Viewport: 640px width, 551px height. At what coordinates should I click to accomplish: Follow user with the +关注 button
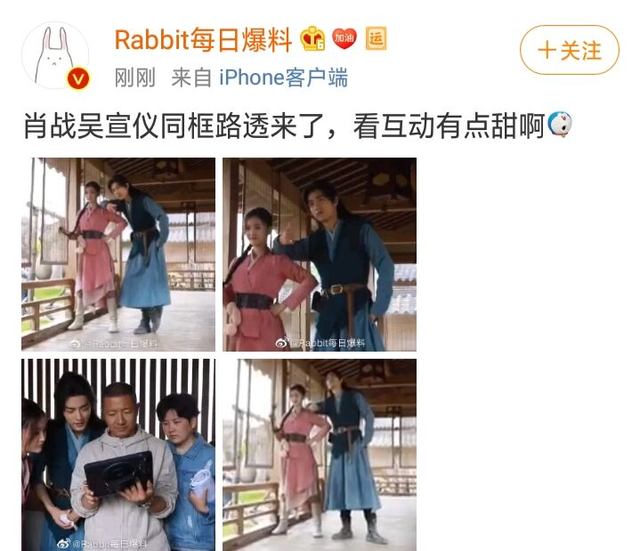[569, 50]
